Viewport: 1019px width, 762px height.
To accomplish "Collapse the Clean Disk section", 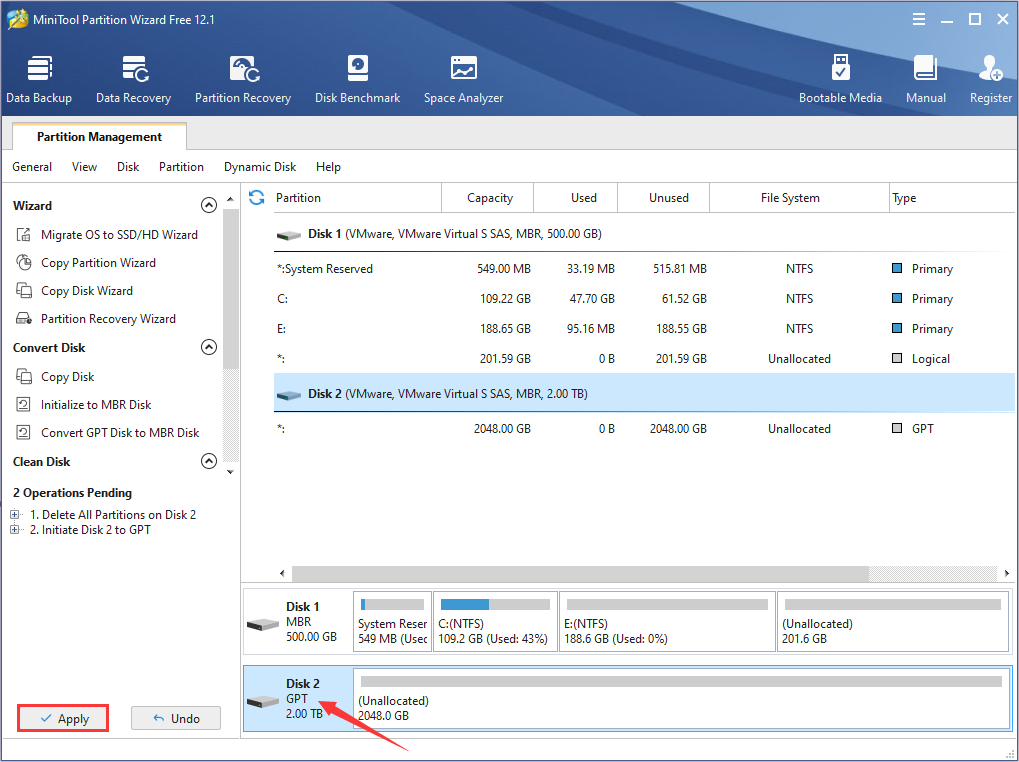I will pyautogui.click(x=209, y=461).
